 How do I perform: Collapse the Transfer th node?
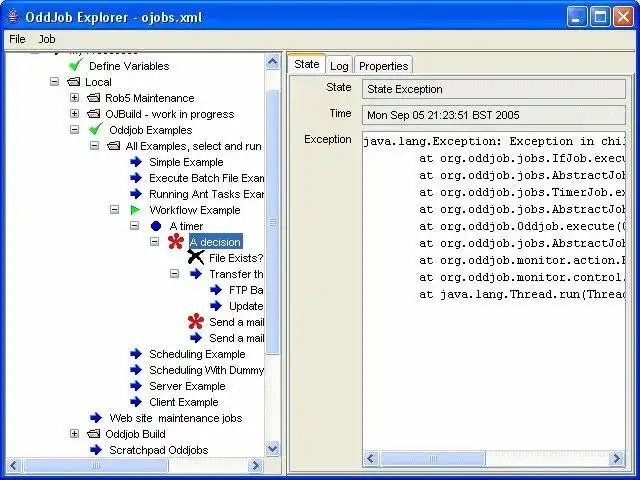coord(174,273)
